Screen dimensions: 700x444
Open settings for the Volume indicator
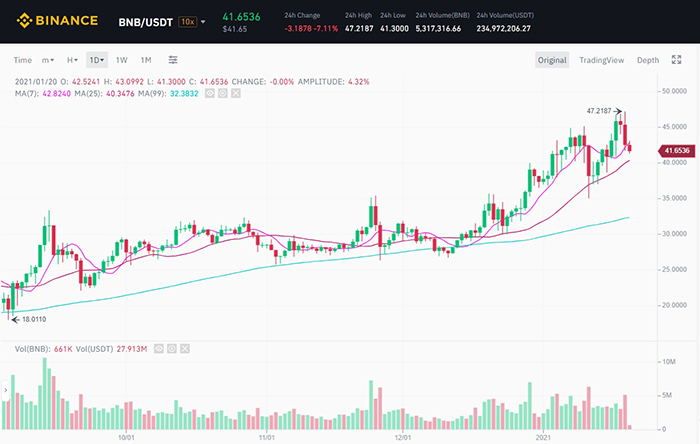(x=171, y=349)
